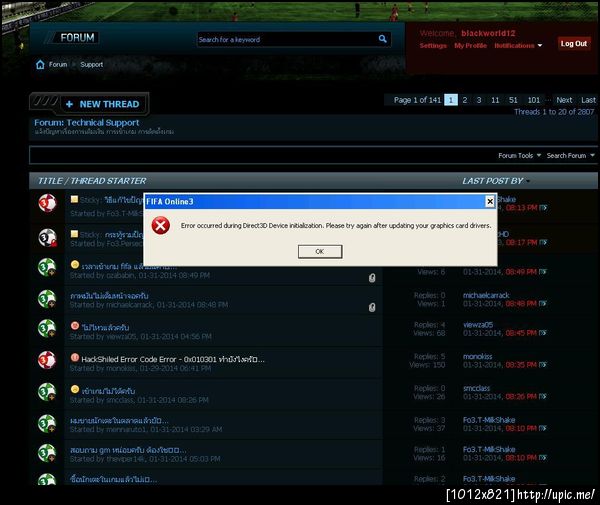Go to page 3 of threads

tap(479, 100)
